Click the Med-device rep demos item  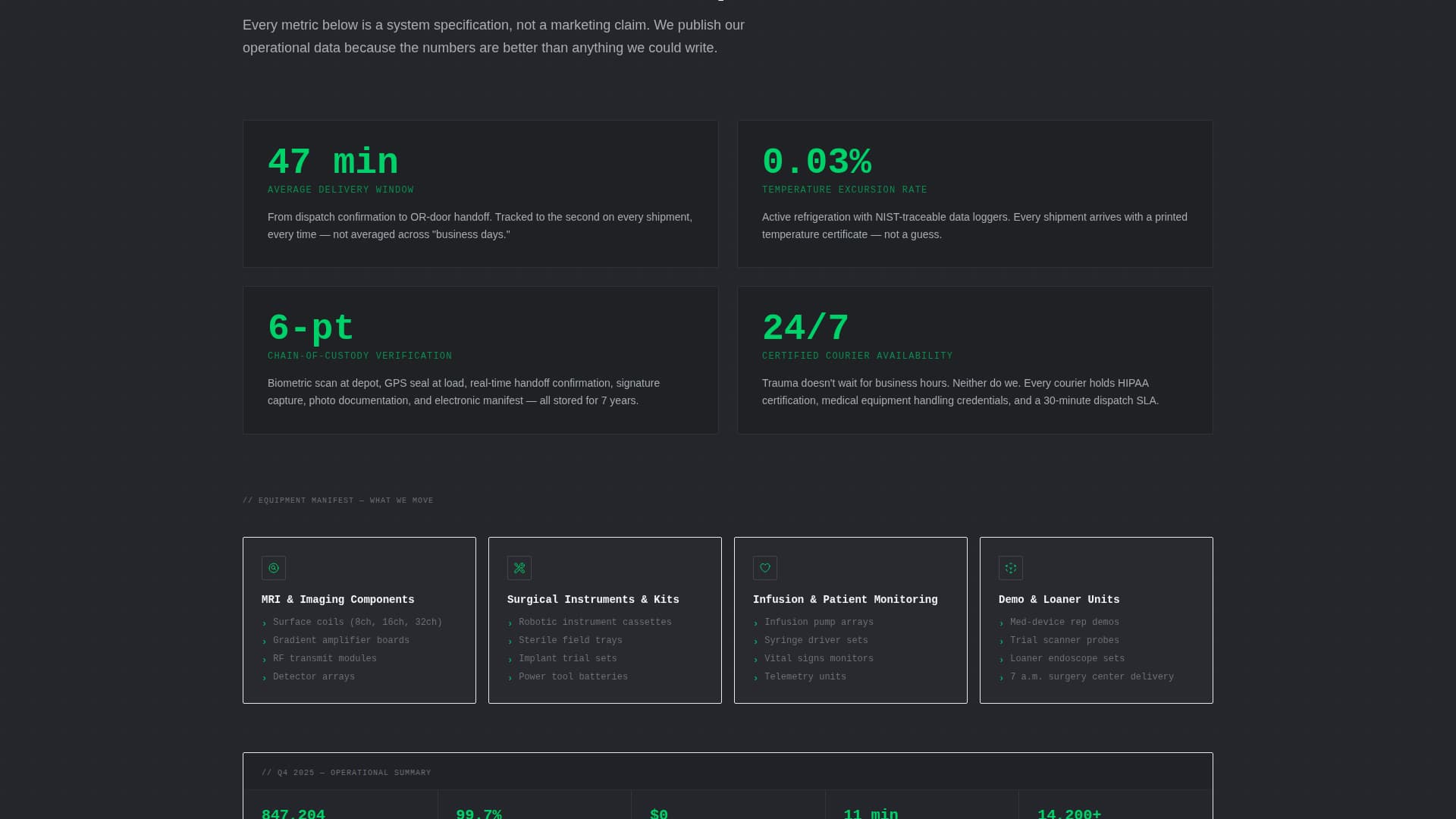point(1065,623)
